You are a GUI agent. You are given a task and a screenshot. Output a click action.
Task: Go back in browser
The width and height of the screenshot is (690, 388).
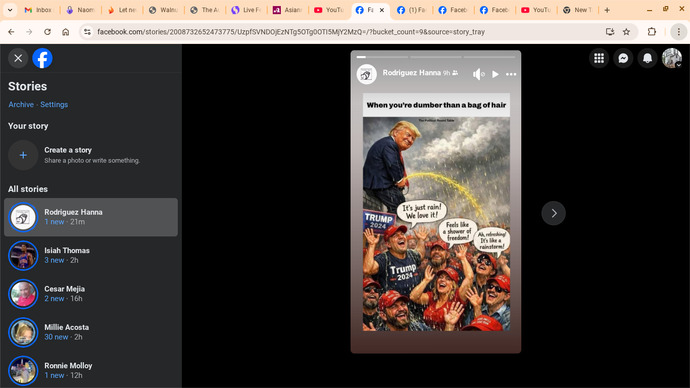pos(11,32)
